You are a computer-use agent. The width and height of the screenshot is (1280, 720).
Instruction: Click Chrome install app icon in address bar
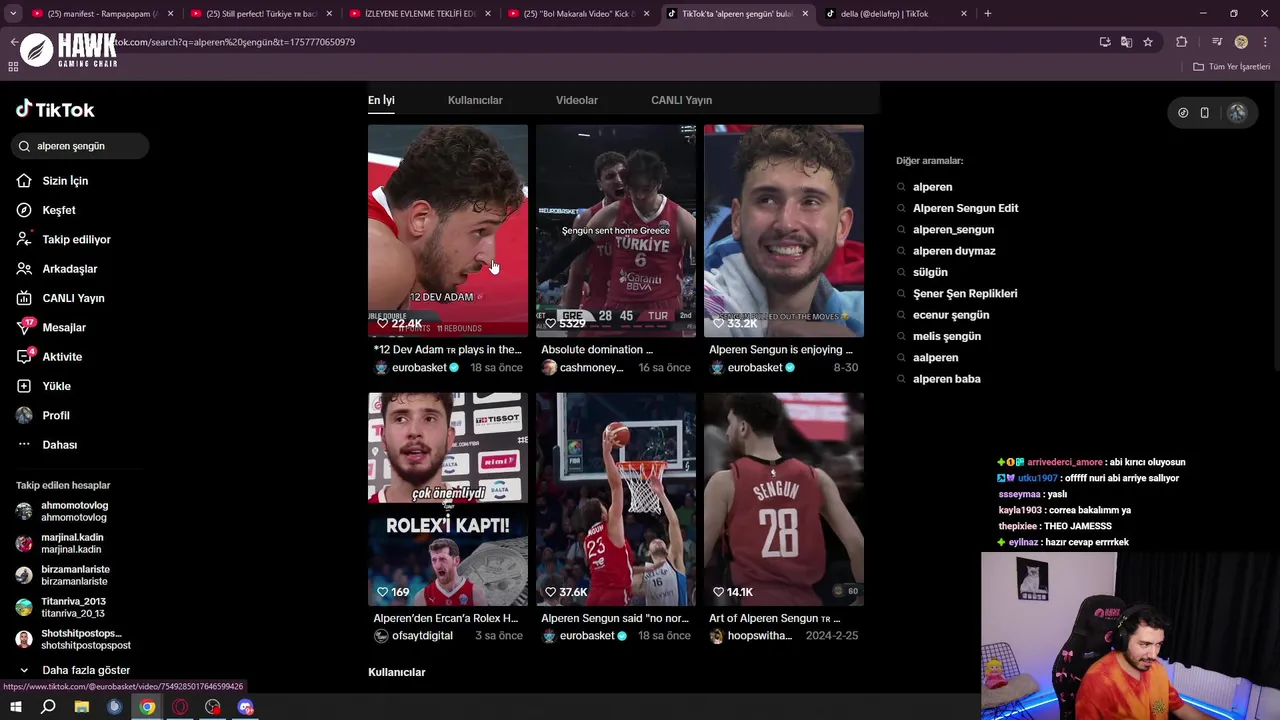[x=1105, y=42]
